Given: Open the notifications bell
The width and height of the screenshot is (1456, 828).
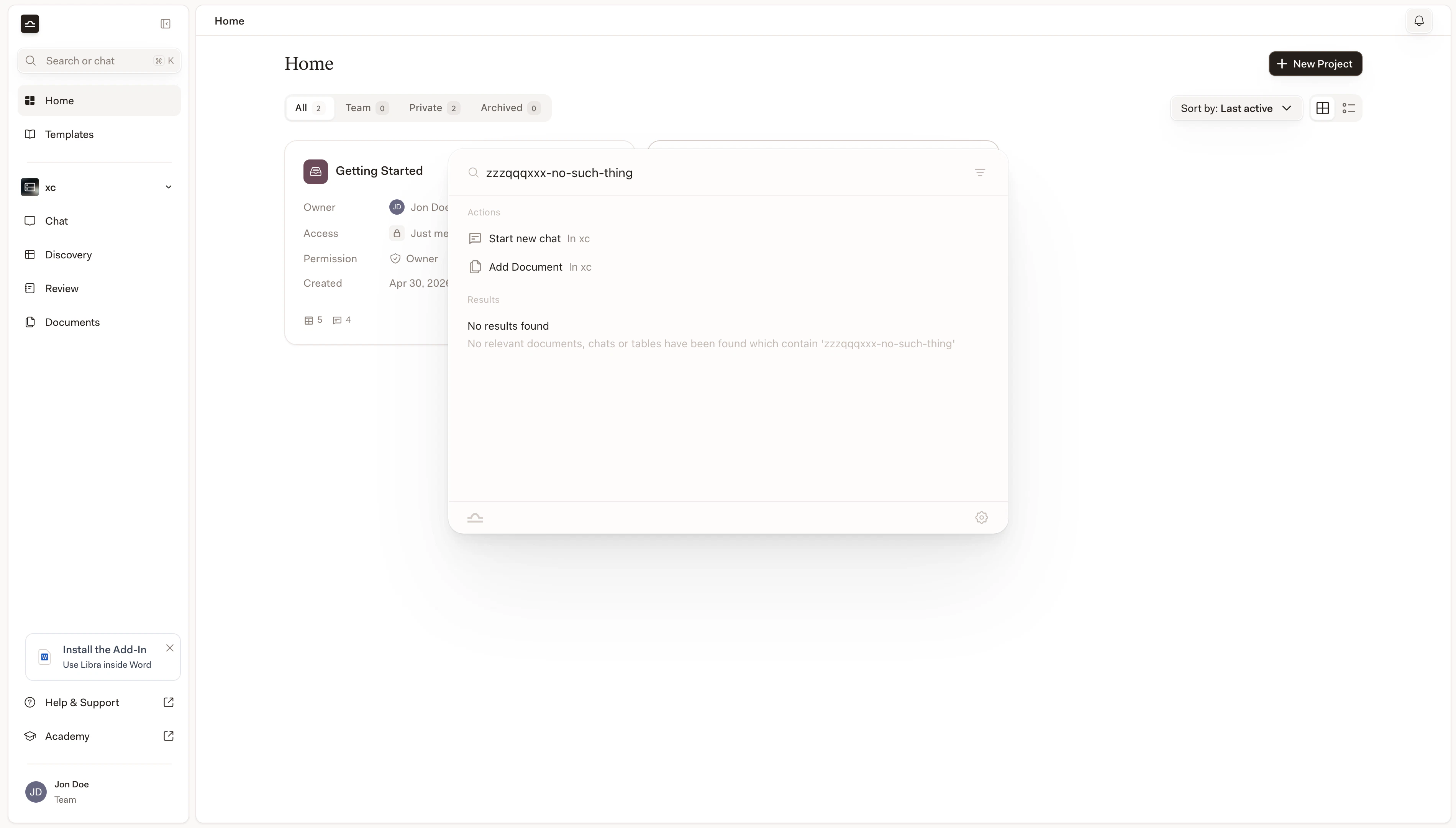Looking at the screenshot, I should 1419,21.
